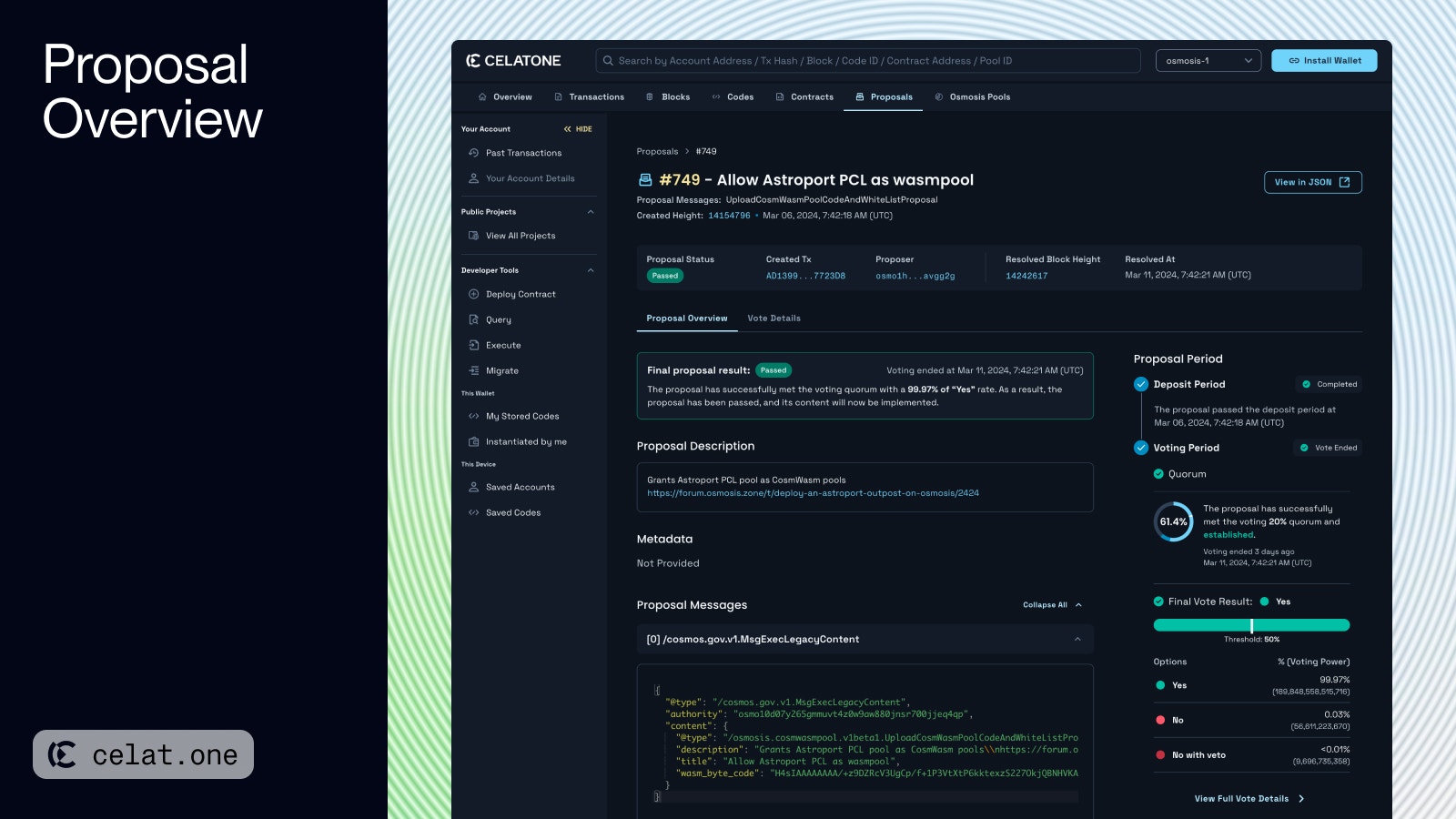Open the Blocks tab

pyautogui.click(x=668, y=96)
